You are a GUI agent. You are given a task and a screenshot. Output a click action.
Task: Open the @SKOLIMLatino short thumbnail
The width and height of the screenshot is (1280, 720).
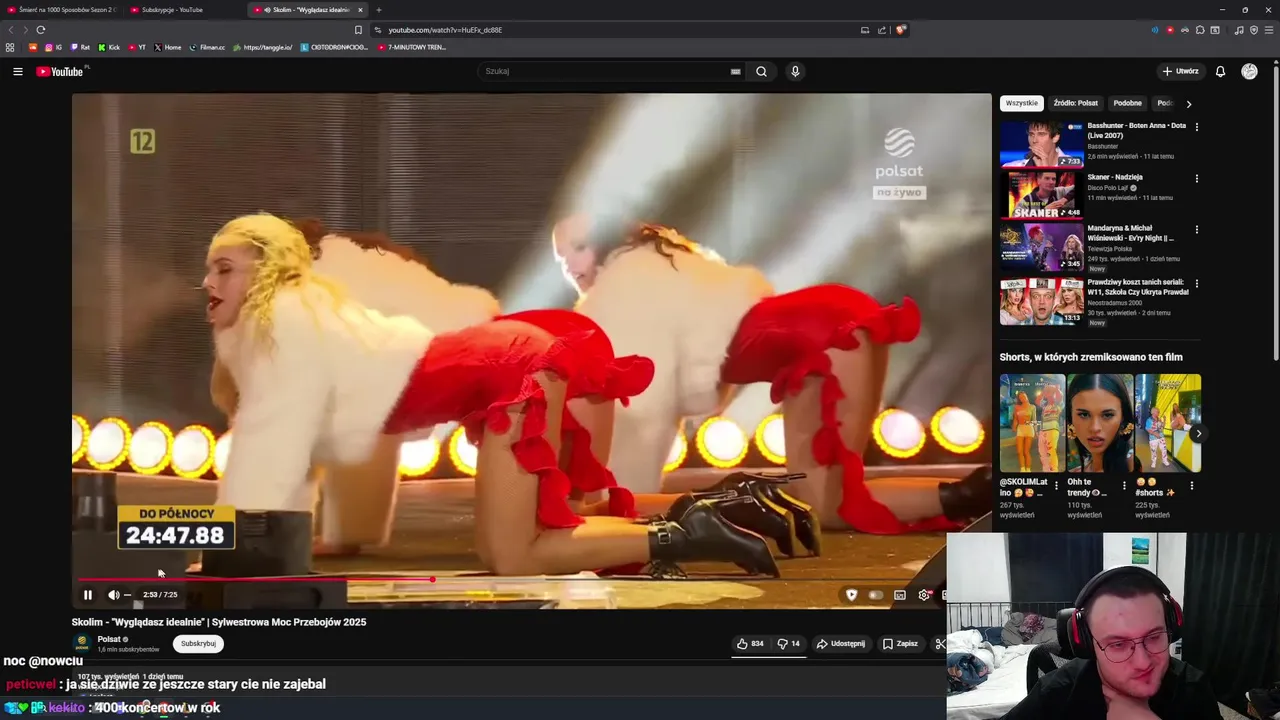pos(1032,423)
